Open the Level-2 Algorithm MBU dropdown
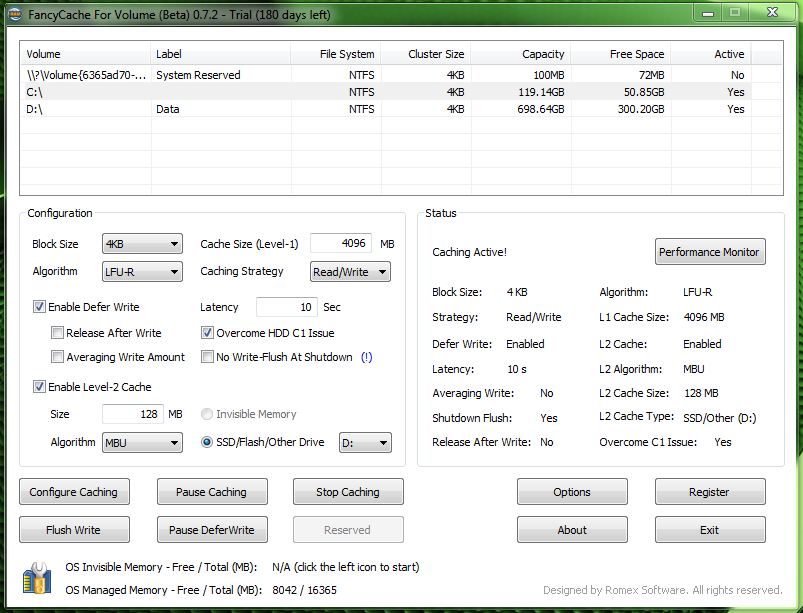 [x=142, y=442]
